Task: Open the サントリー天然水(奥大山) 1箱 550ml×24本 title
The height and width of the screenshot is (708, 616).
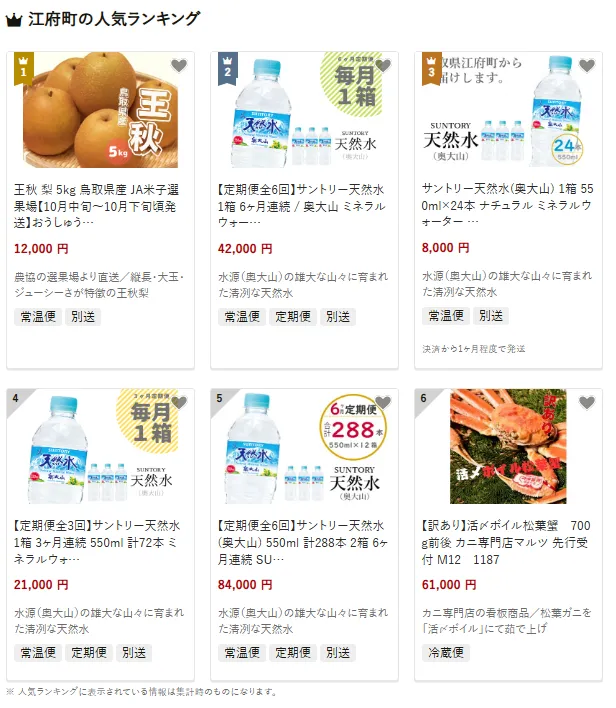Action: [507, 205]
